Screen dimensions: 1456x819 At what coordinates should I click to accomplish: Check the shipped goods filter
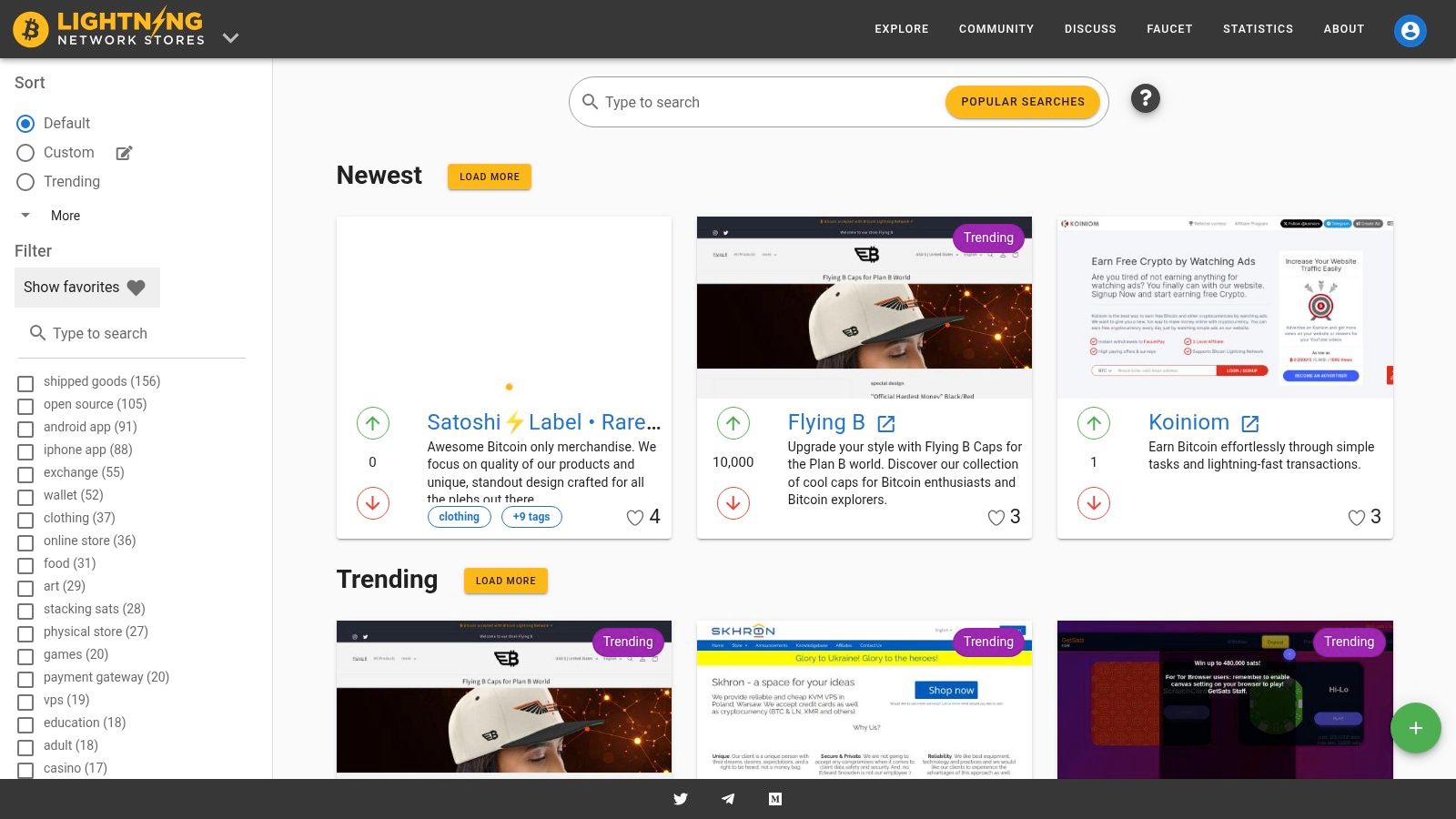pyautogui.click(x=25, y=383)
